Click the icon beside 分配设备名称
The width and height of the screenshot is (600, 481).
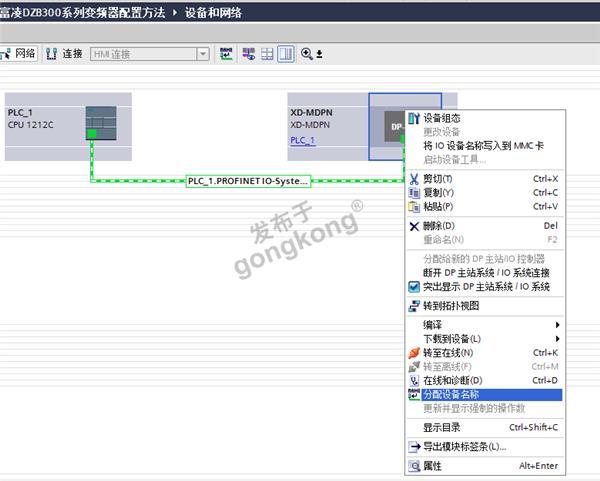coord(414,395)
